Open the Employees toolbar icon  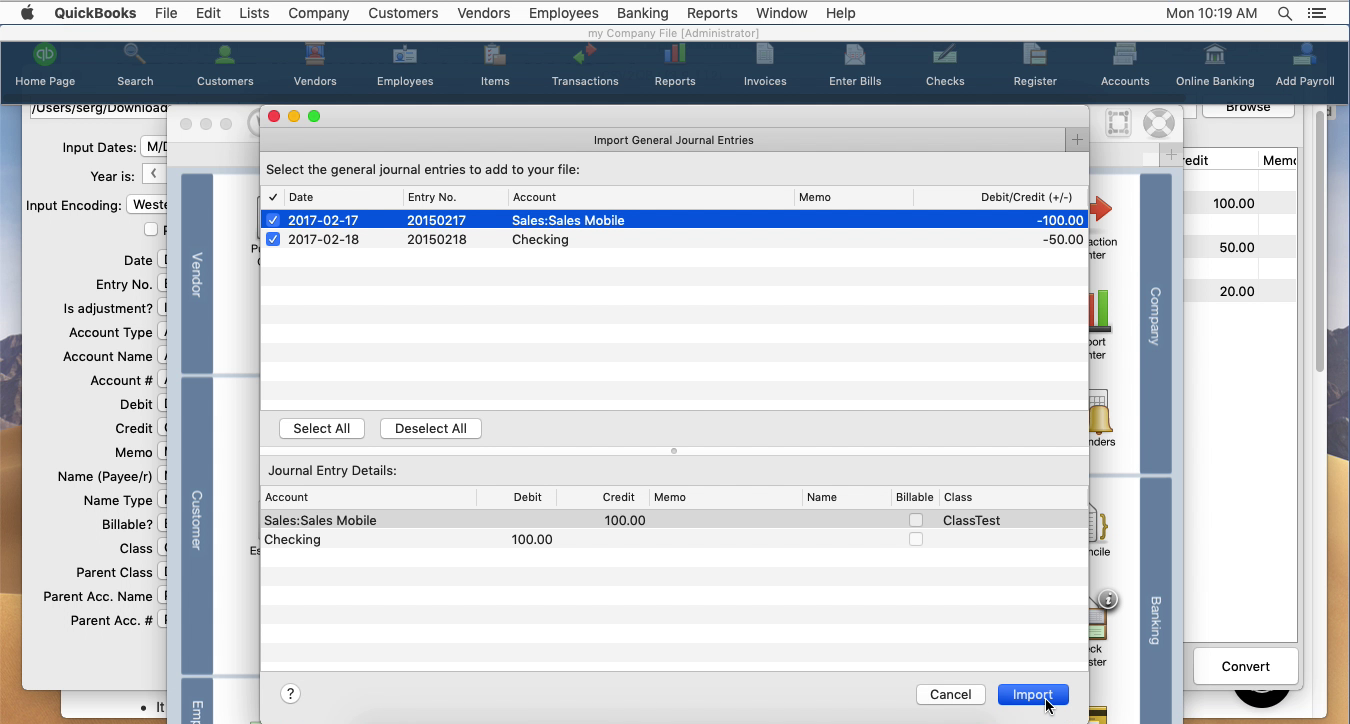405,65
